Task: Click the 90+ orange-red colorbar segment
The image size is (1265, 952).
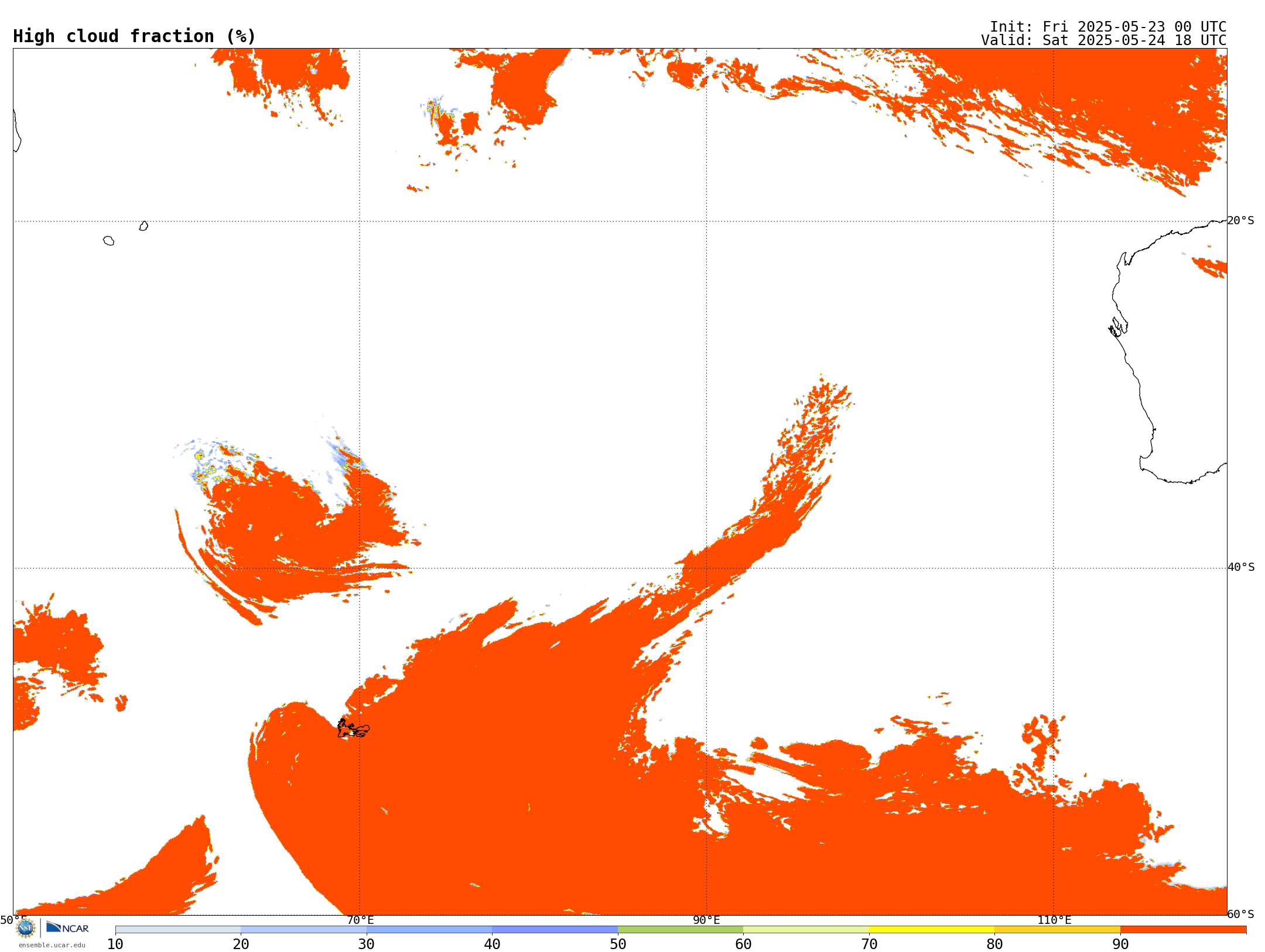Action: [1183, 930]
